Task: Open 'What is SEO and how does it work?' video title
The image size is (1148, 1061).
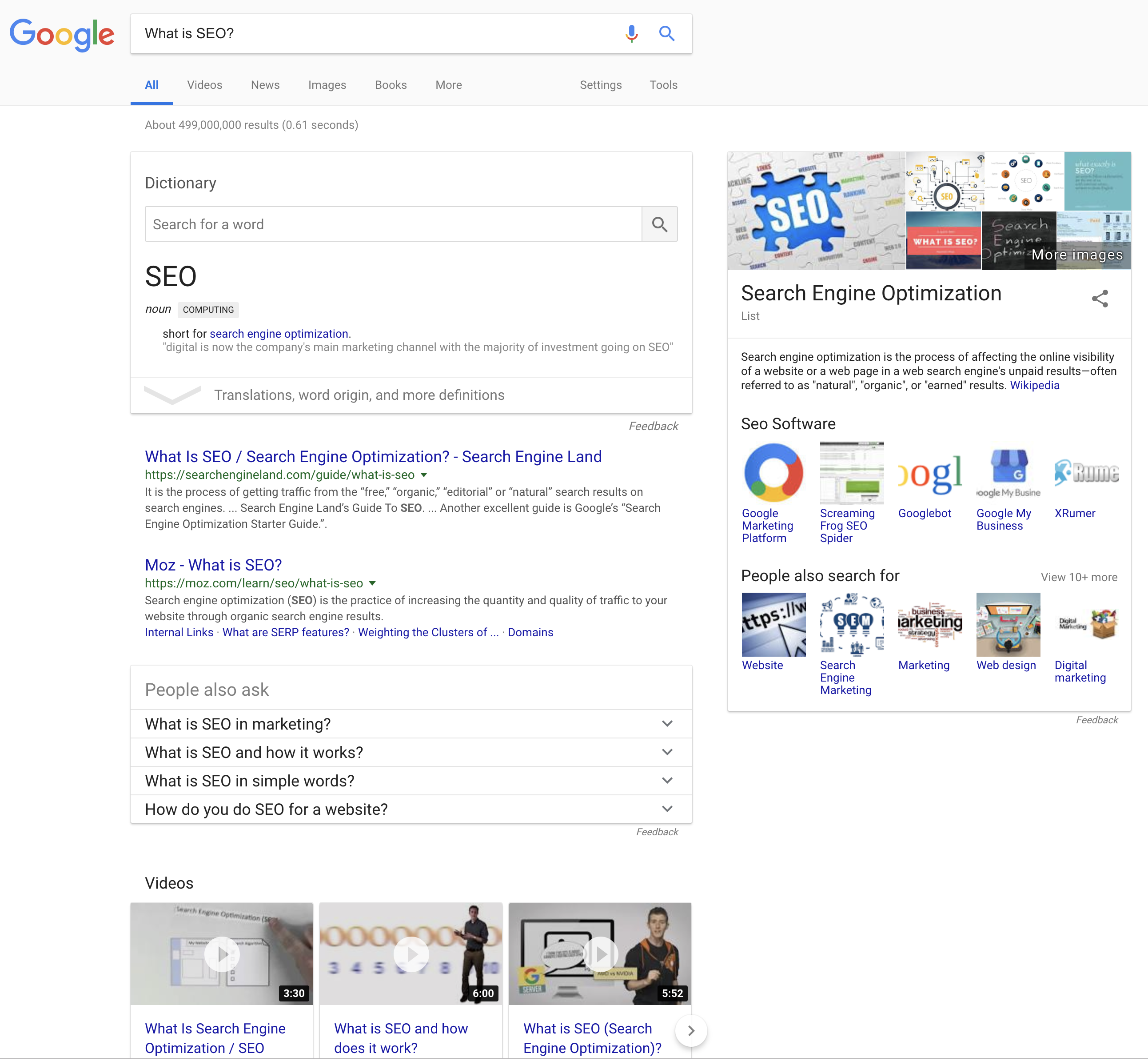Action: [x=401, y=1038]
